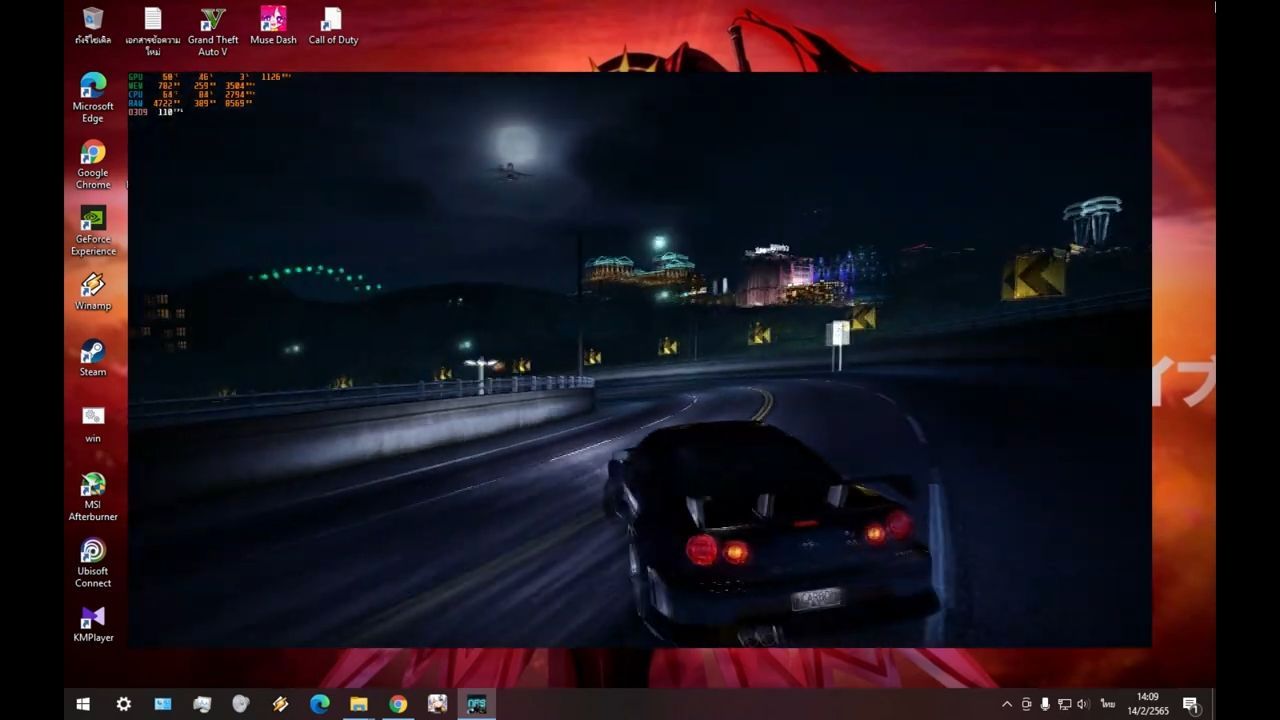Open the Windows Start menu
This screenshot has width=1280, height=720.
83,704
